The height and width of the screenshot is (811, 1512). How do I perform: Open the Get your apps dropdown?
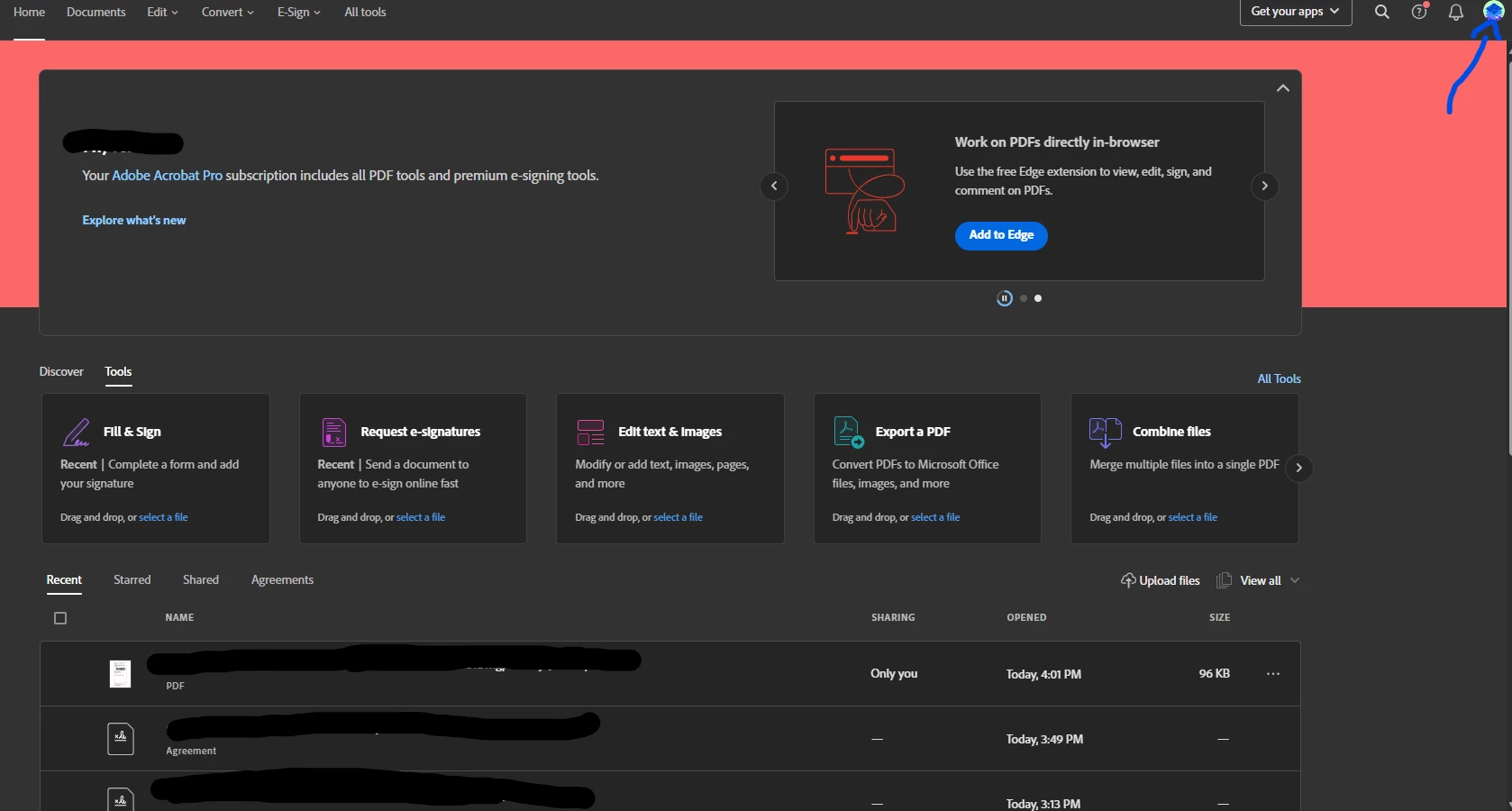click(1296, 12)
